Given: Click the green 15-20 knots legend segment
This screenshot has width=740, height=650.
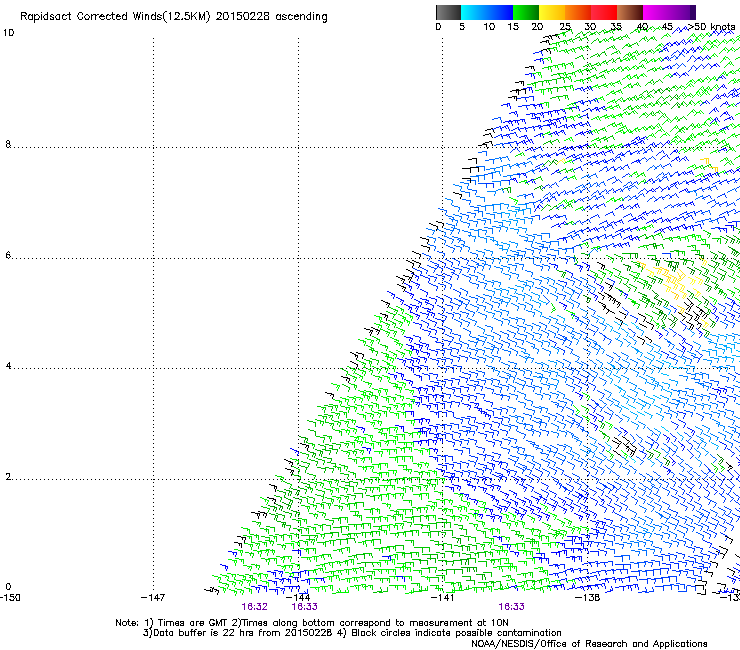Looking at the screenshot, I should 526,12.
